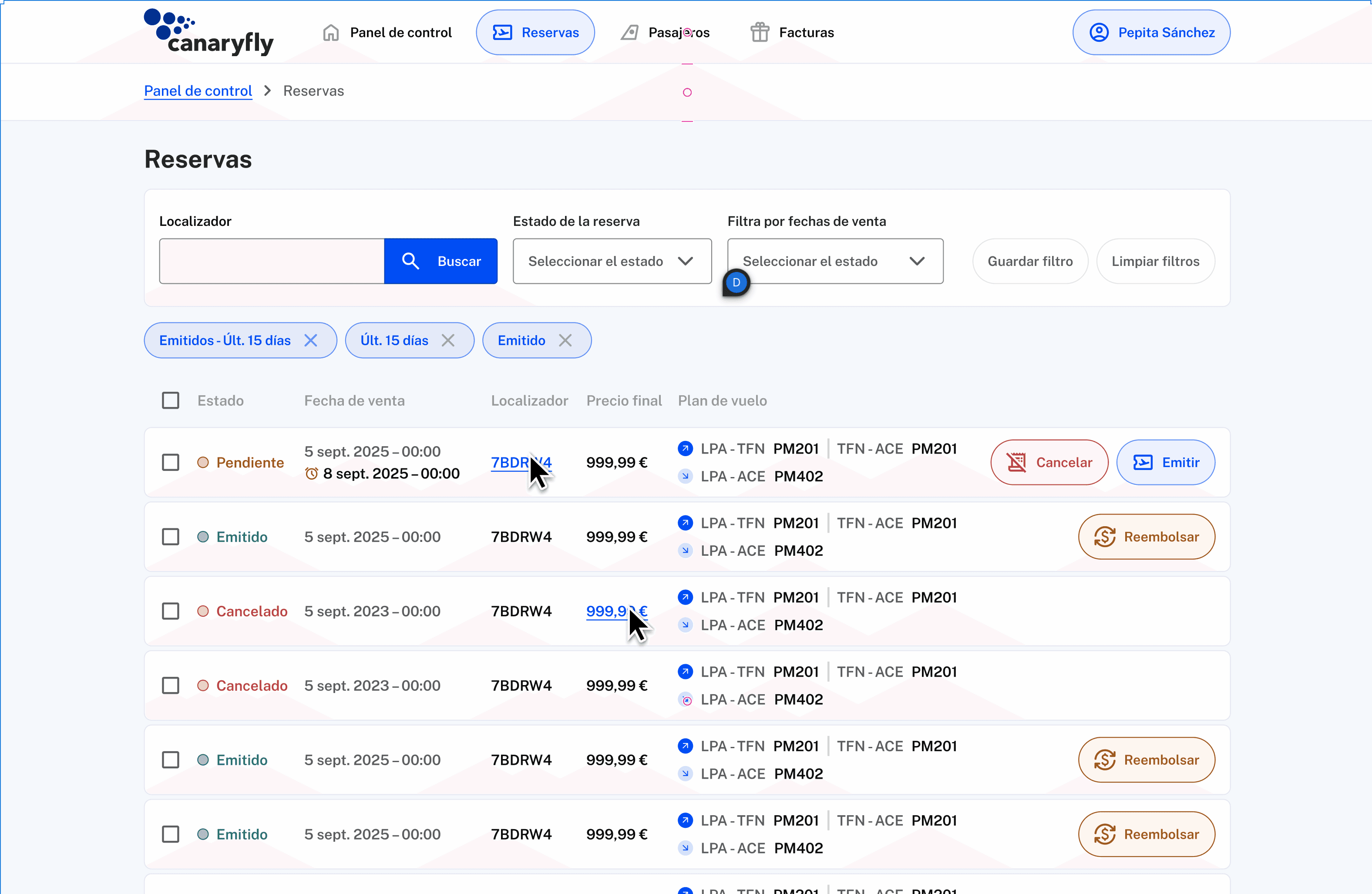
Task: Check the Pendiente reservation row checkbox
Action: [x=171, y=462]
